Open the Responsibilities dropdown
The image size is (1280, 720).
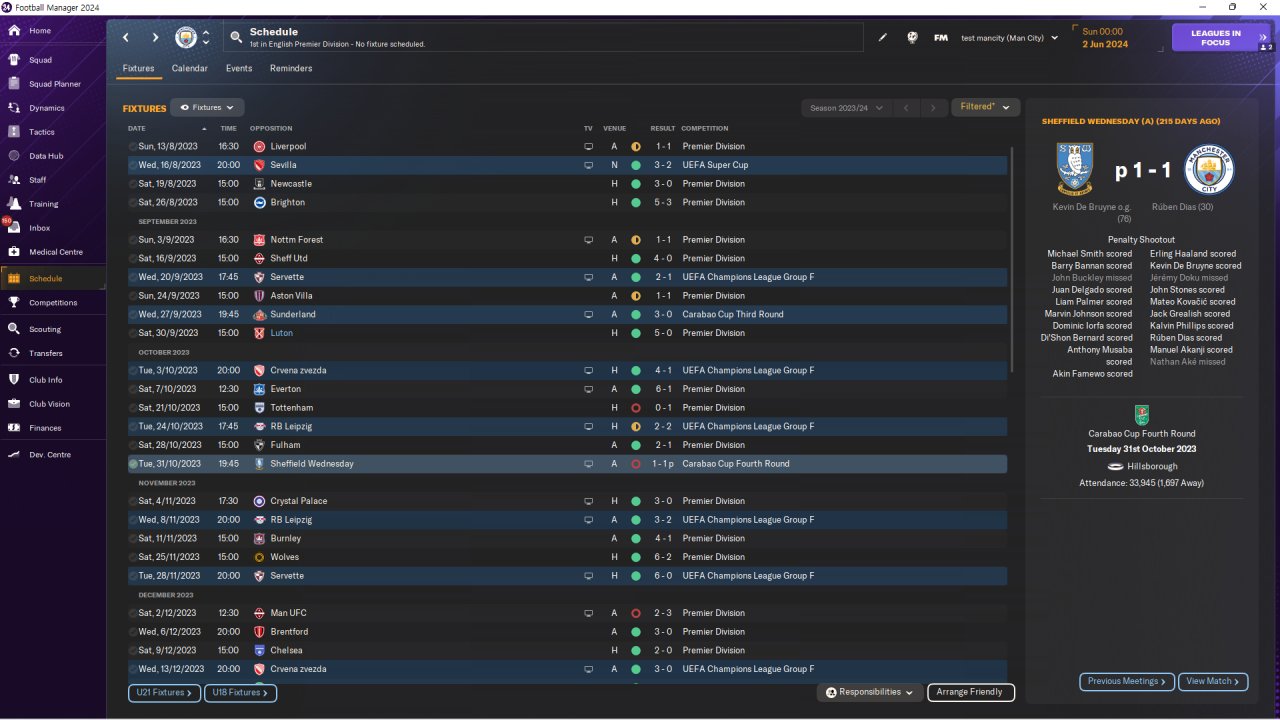pyautogui.click(x=869, y=692)
